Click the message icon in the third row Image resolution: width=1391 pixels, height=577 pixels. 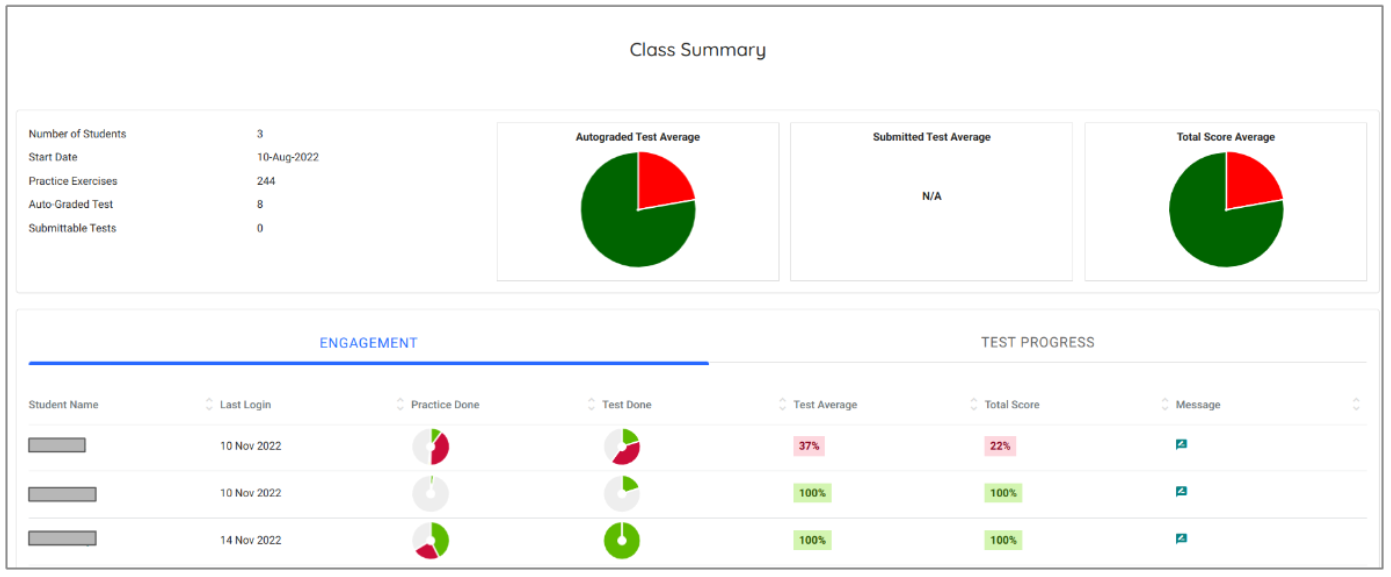pyautogui.click(x=1181, y=537)
